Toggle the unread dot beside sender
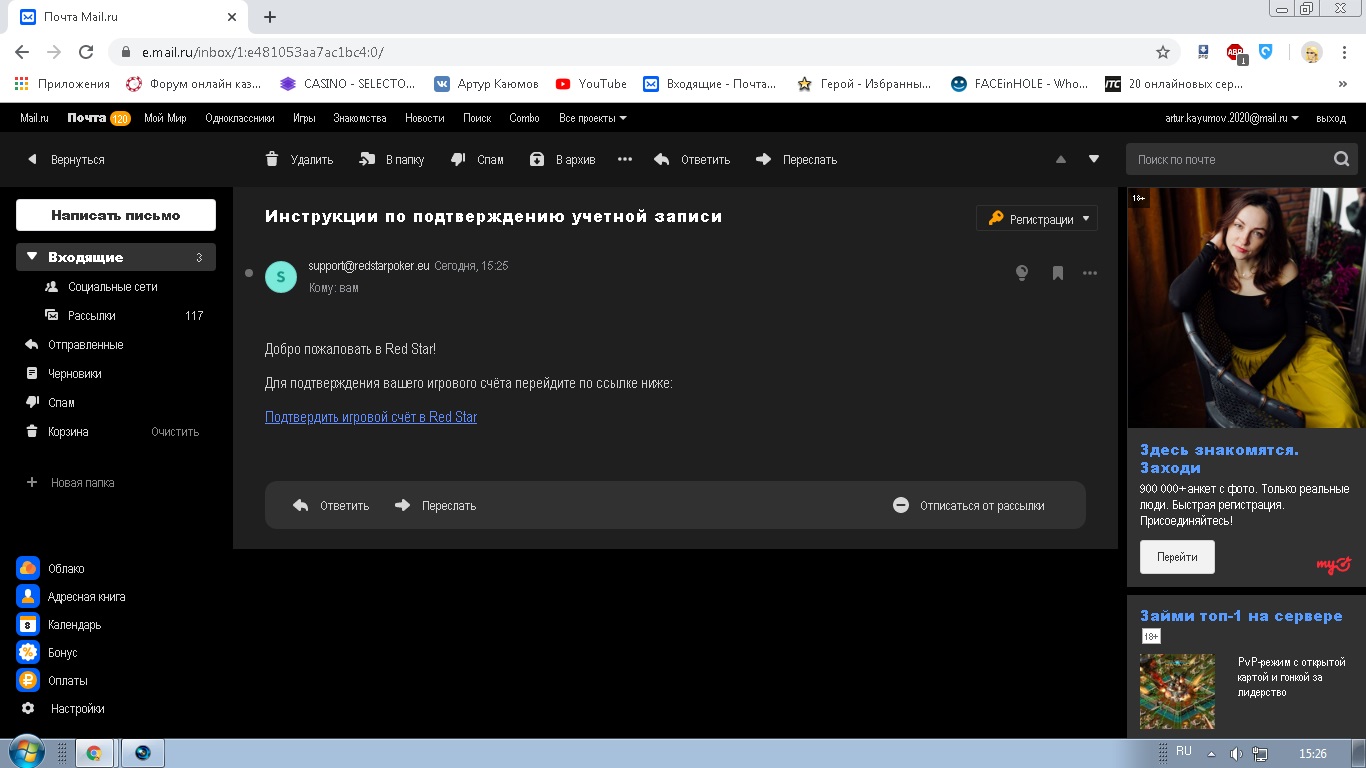 (249, 272)
